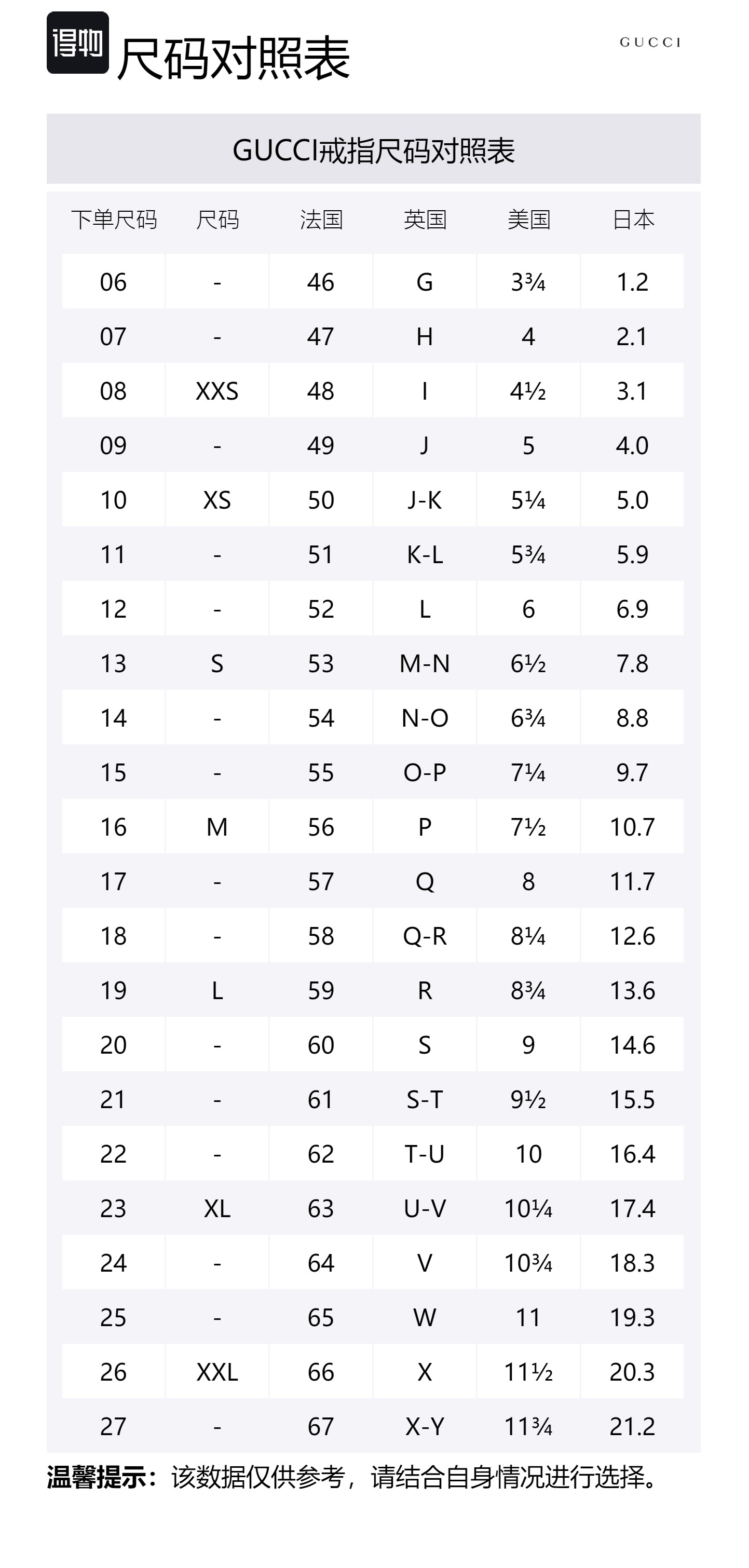The width and height of the screenshot is (749, 1568).
Task: Click the US size 11½ cell
Action: pyautogui.click(x=528, y=1372)
